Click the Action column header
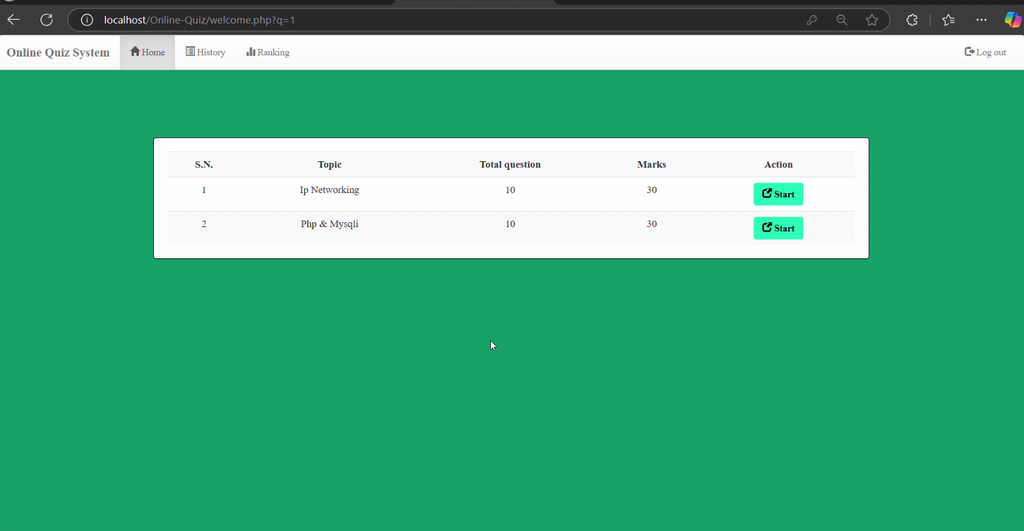Viewport: 1024px width, 531px height. [x=778, y=165]
